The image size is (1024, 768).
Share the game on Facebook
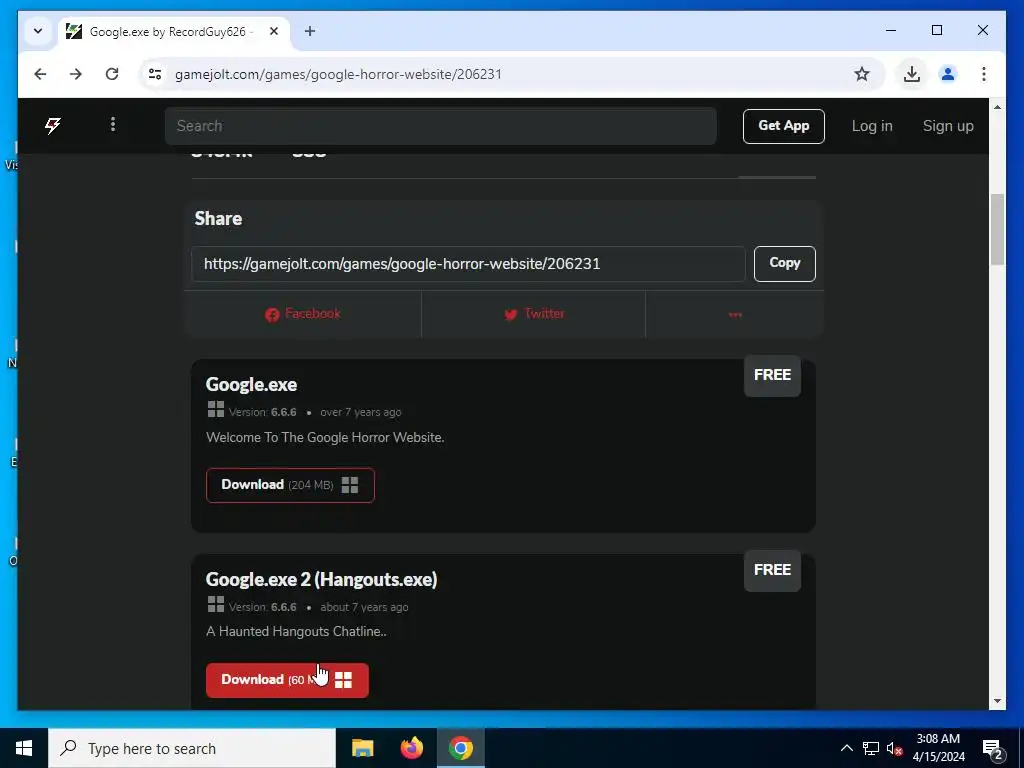tap(302, 314)
